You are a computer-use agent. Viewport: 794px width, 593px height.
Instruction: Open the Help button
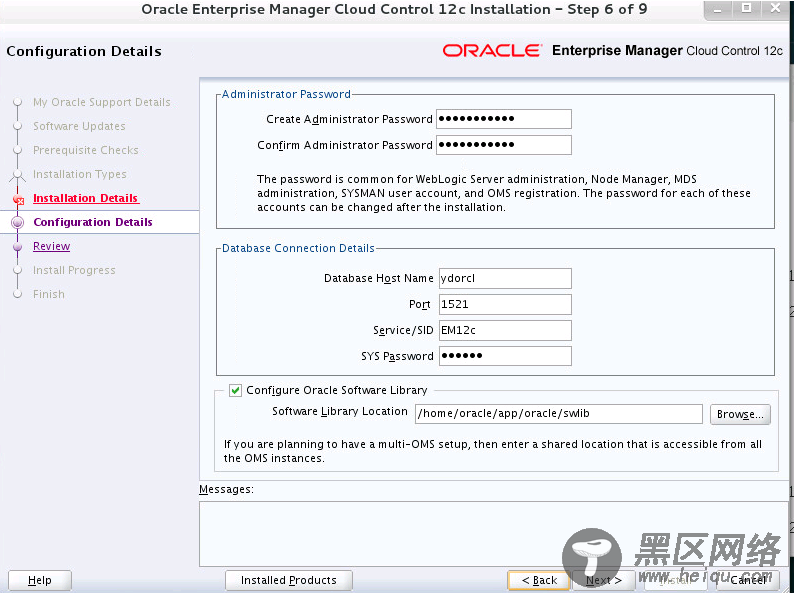coord(39,580)
